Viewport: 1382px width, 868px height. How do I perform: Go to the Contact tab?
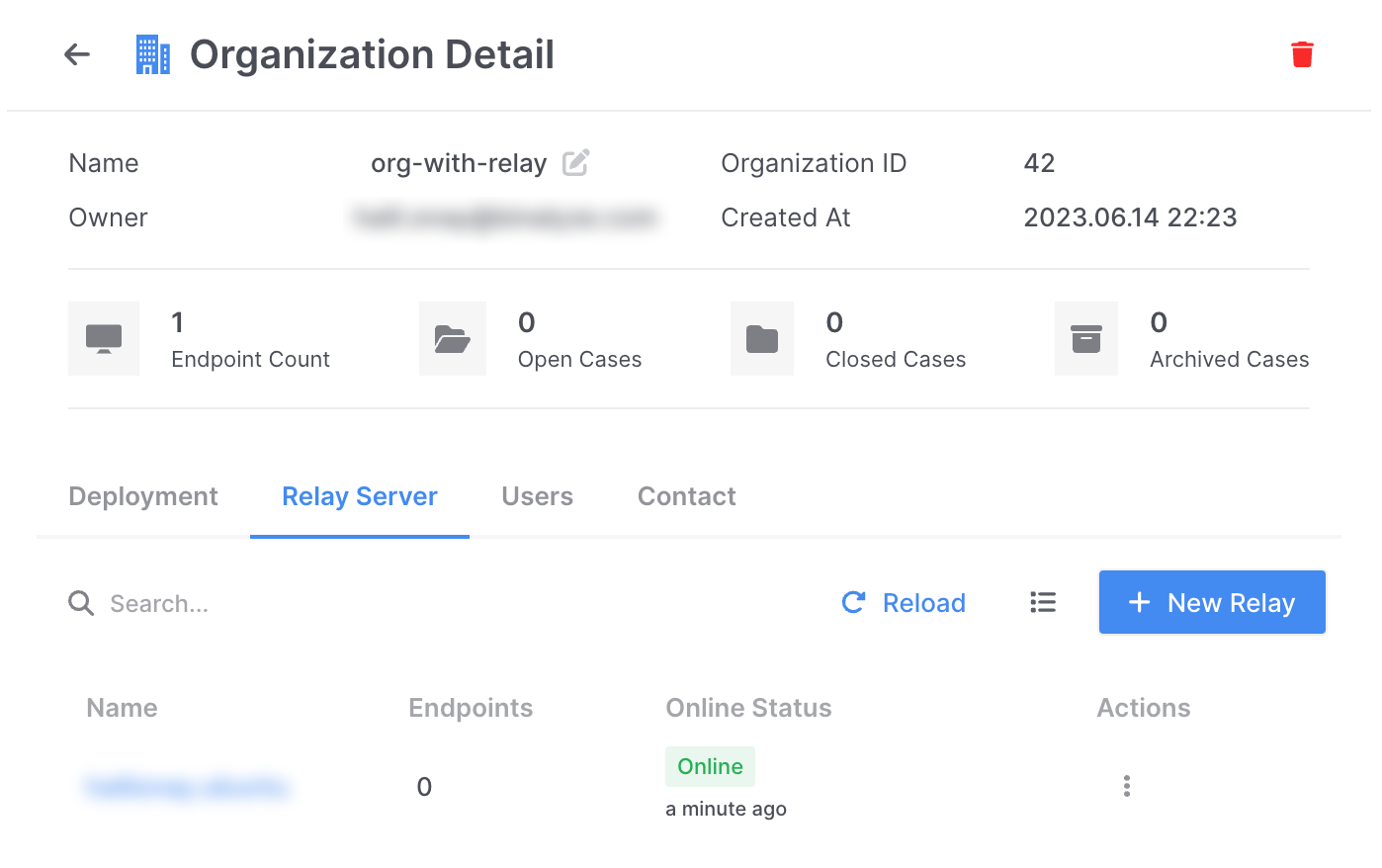(x=686, y=496)
